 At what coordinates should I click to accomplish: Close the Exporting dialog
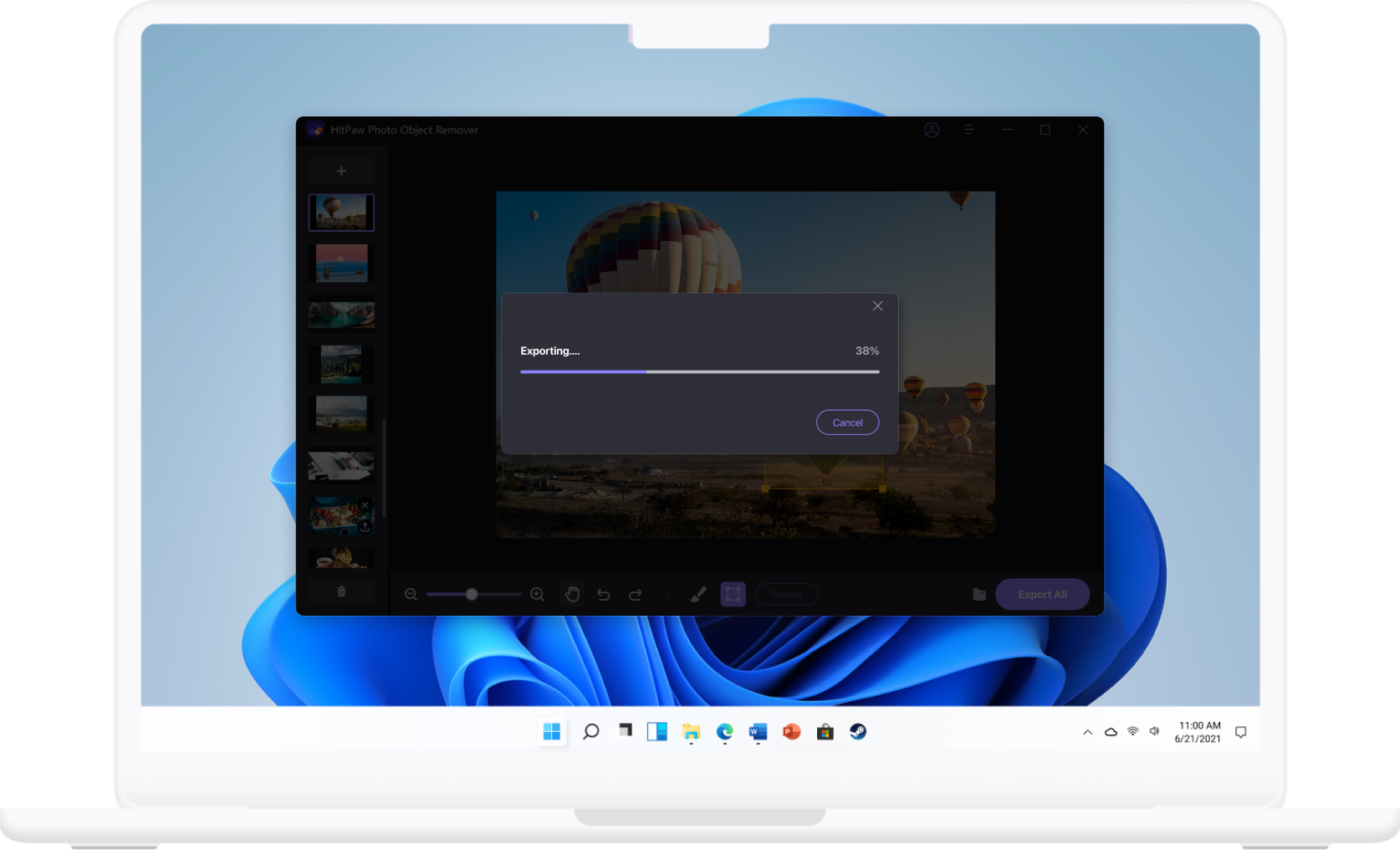pyautogui.click(x=877, y=306)
